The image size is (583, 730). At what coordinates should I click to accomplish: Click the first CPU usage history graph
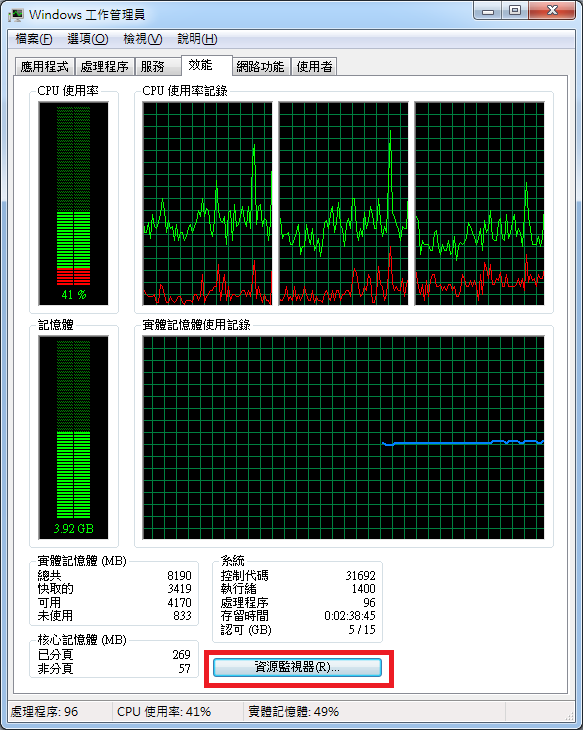click(x=207, y=203)
